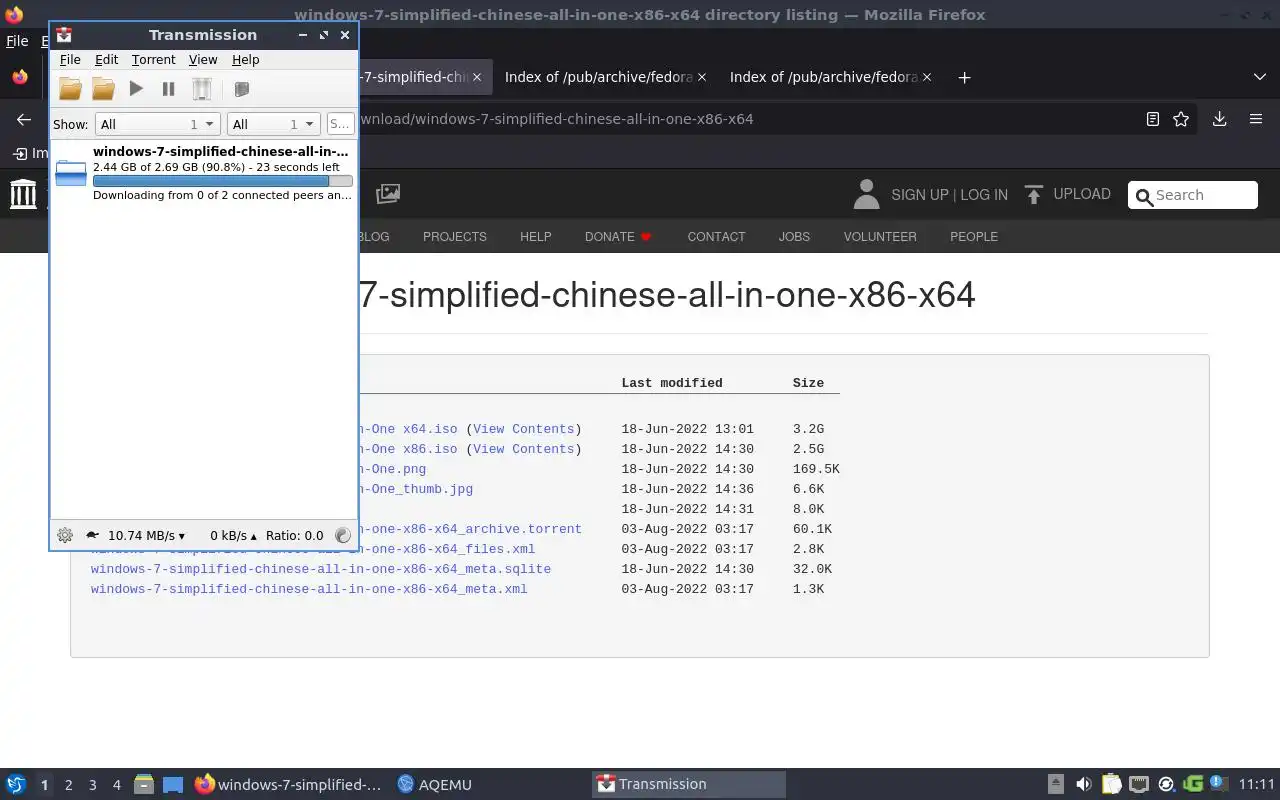1280x800 pixels.
Task: Click the round status icon beside Ratio
Action: point(343,535)
